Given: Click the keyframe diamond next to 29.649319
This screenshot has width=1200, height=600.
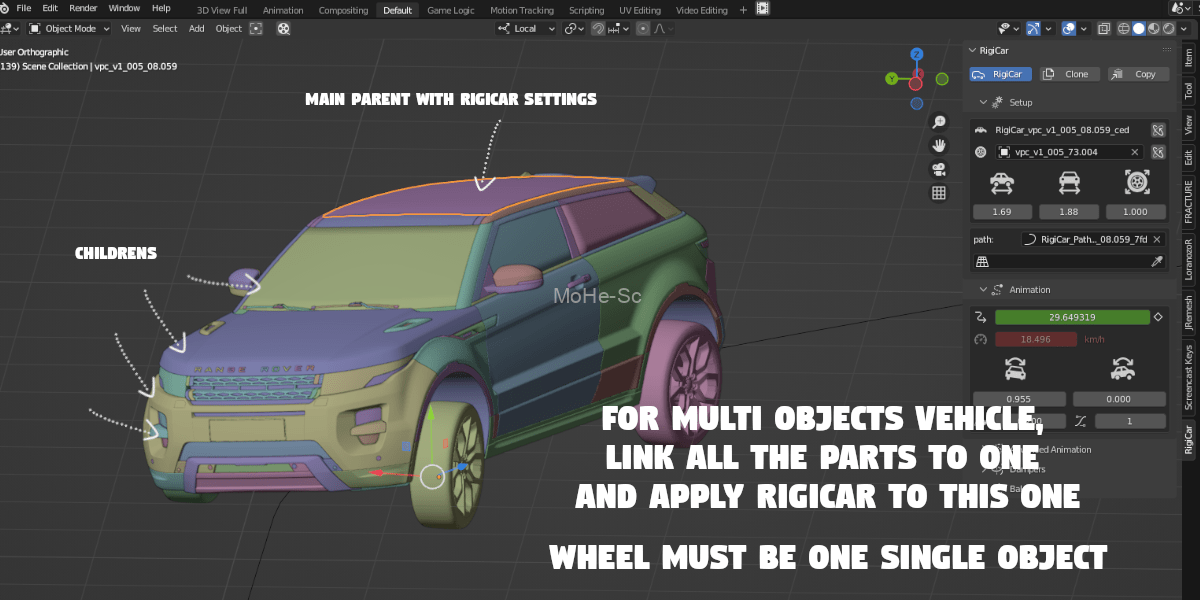Looking at the screenshot, I should click(x=1158, y=317).
